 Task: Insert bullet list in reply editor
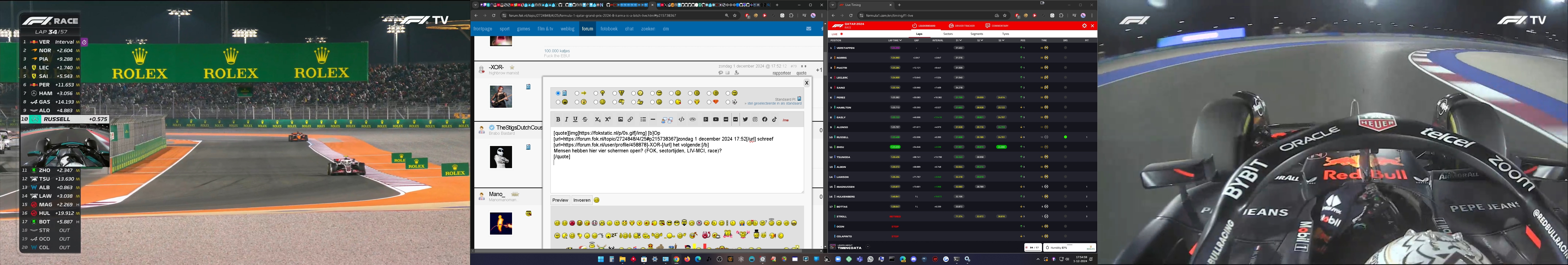coord(643,119)
